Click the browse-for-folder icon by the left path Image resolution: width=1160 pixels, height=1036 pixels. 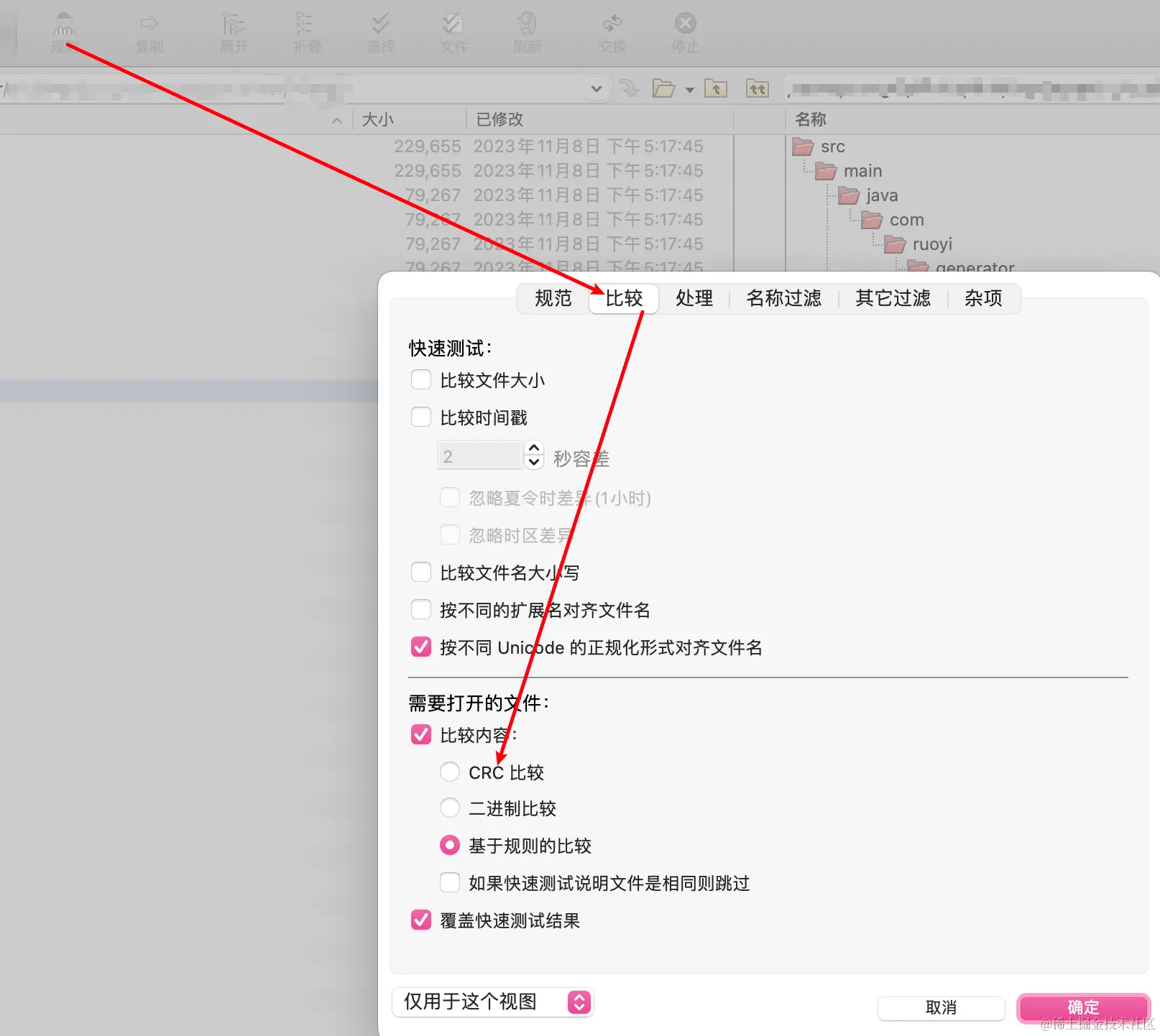[663, 88]
